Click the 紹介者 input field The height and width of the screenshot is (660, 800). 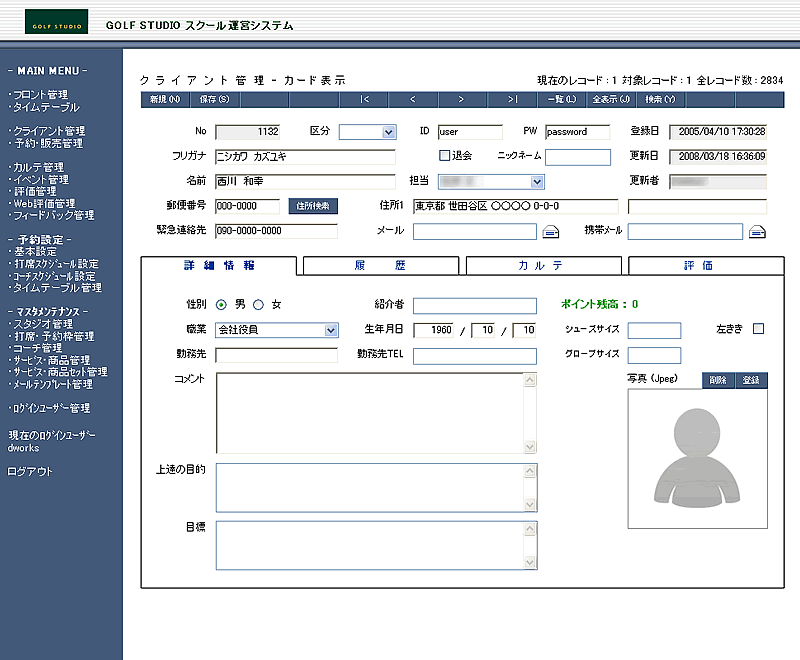tap(474, 306)
